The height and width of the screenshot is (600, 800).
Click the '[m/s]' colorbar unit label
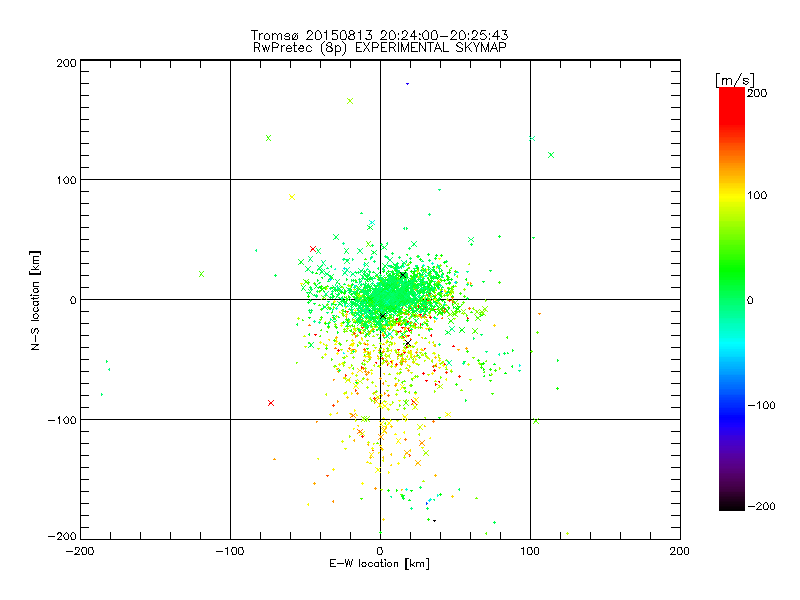coord(735,80)
